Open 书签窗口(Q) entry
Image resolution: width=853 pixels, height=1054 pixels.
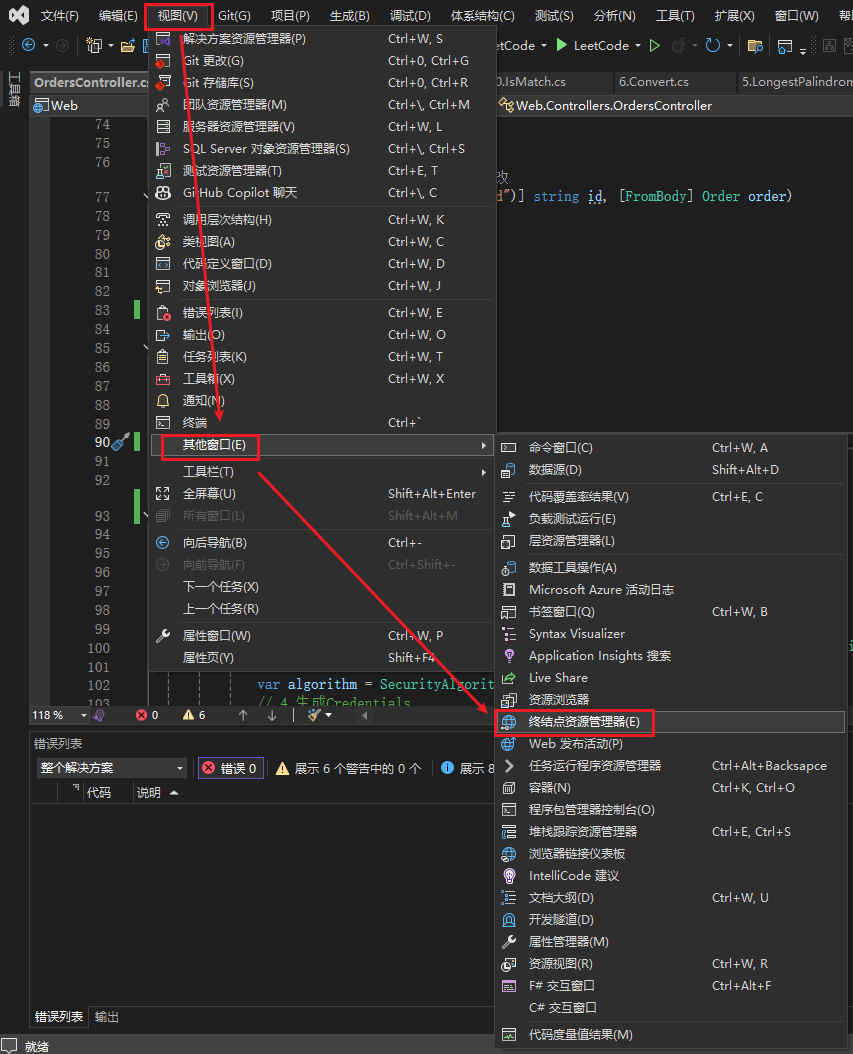point(670,612)
